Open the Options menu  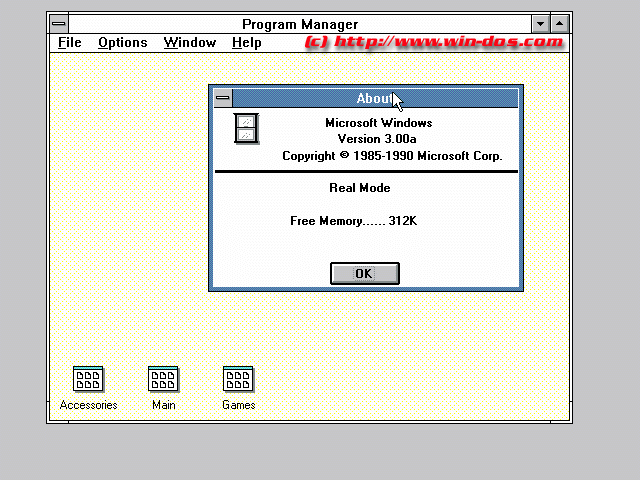pyautogui.click(x=122, y=42)
